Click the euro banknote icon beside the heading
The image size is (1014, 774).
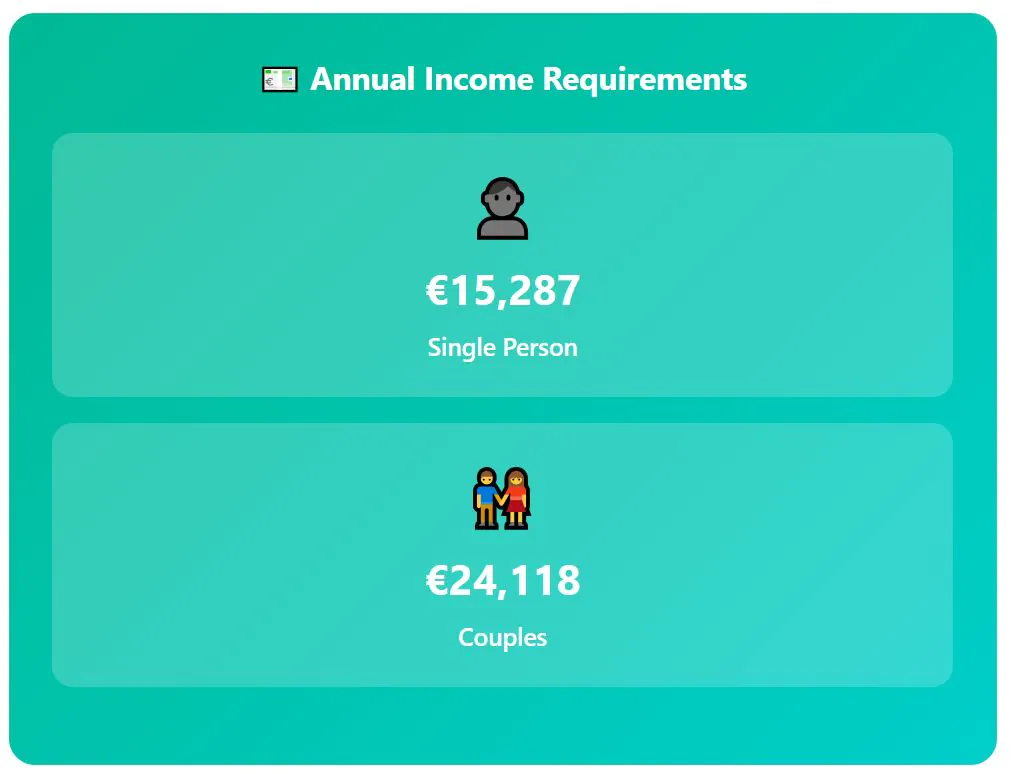coord(279,79)
